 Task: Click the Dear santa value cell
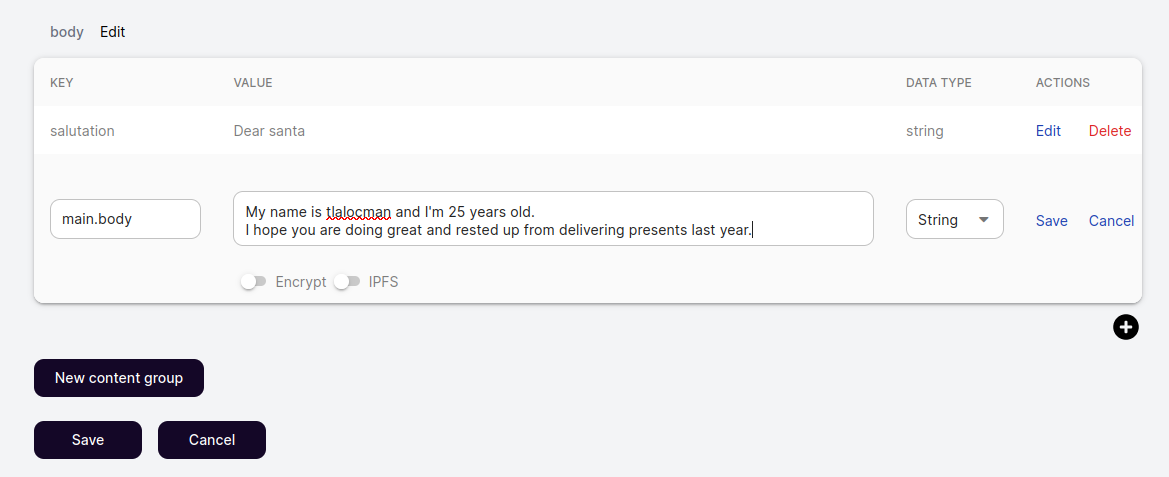click(269, 130)
